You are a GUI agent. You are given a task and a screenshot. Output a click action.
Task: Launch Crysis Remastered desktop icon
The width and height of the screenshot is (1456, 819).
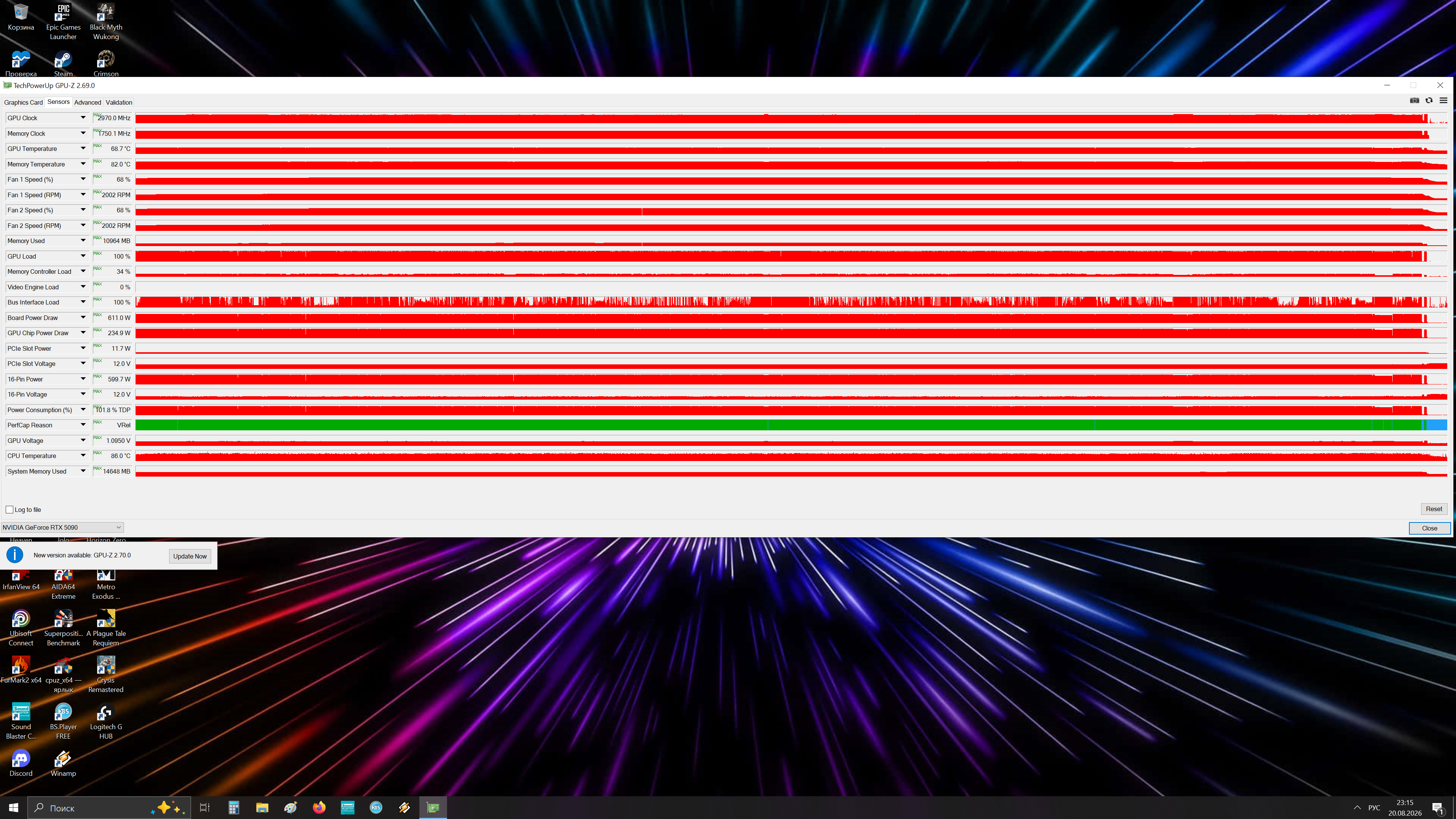106,674
